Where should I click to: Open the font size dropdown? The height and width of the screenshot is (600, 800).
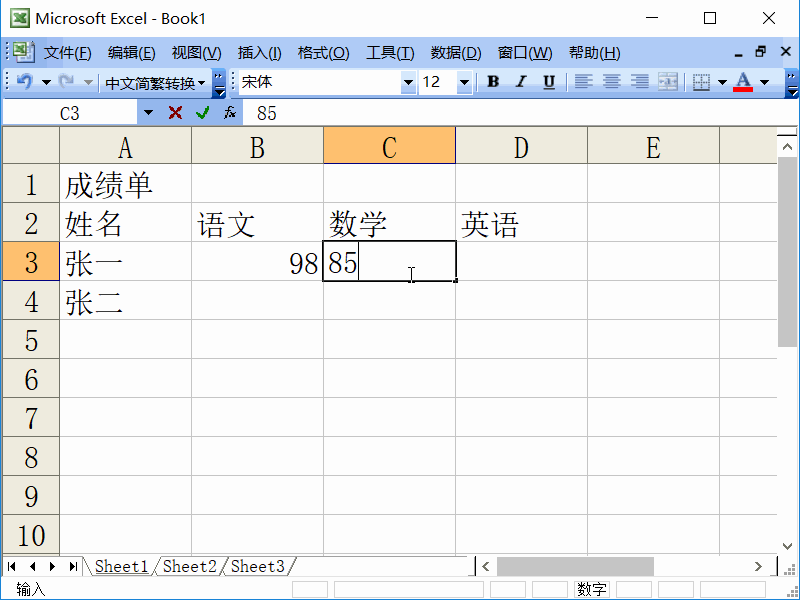tap(462, 82)
